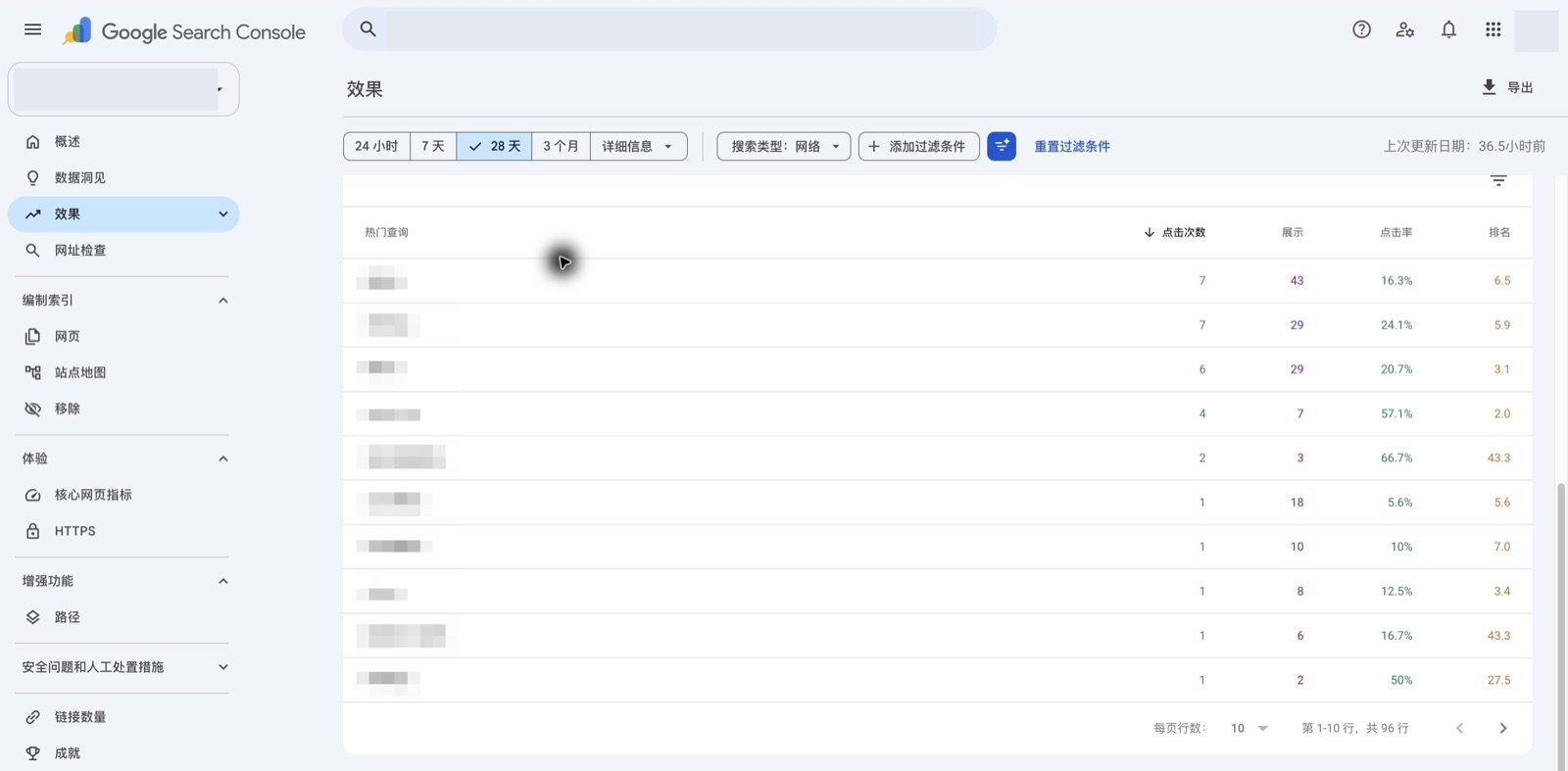Select the 28 天 date range
This screenshot has height=771, width=1568.
pyautogui.click(x=494, y=146)
